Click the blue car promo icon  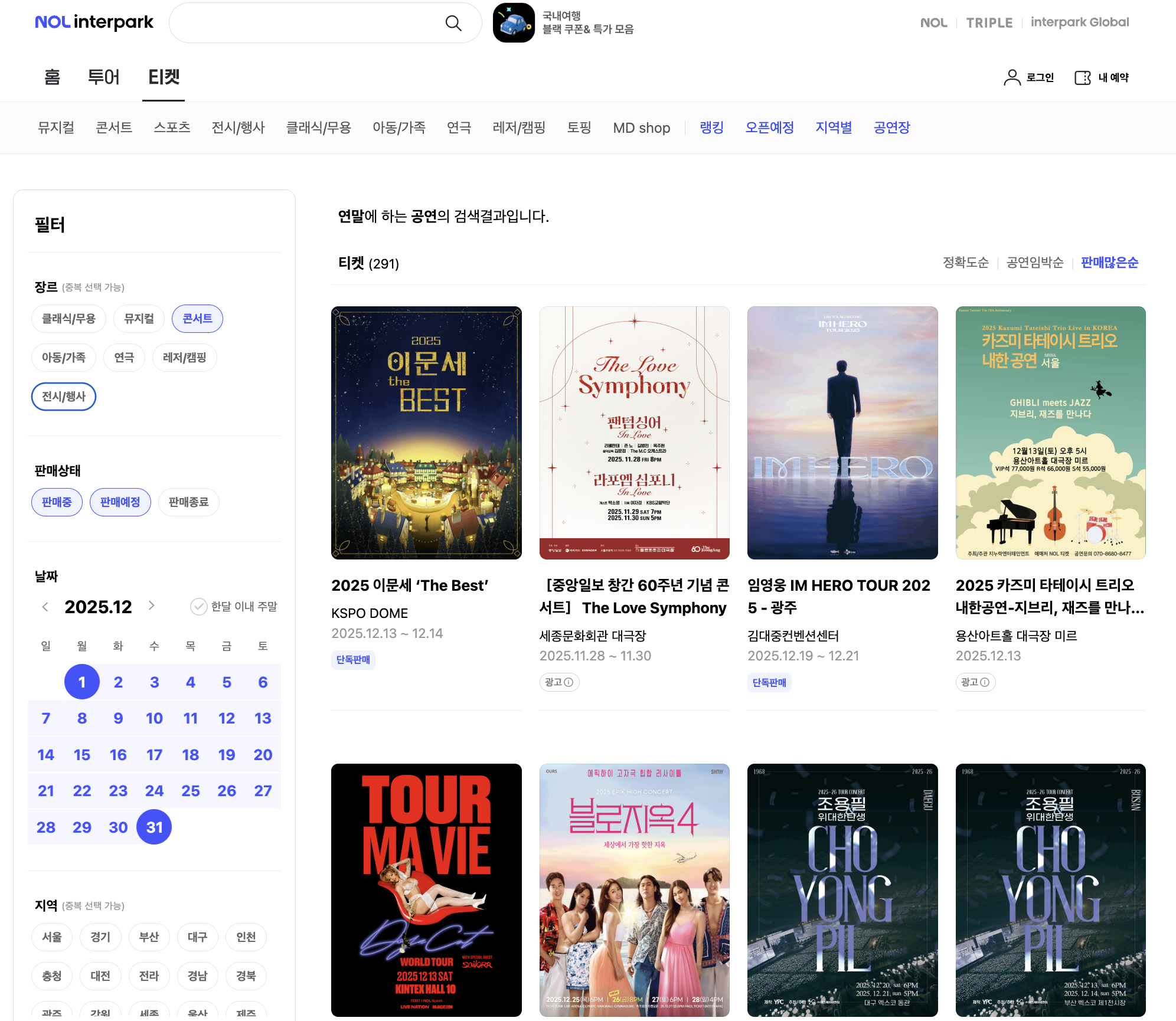click(x=514, y=23)
